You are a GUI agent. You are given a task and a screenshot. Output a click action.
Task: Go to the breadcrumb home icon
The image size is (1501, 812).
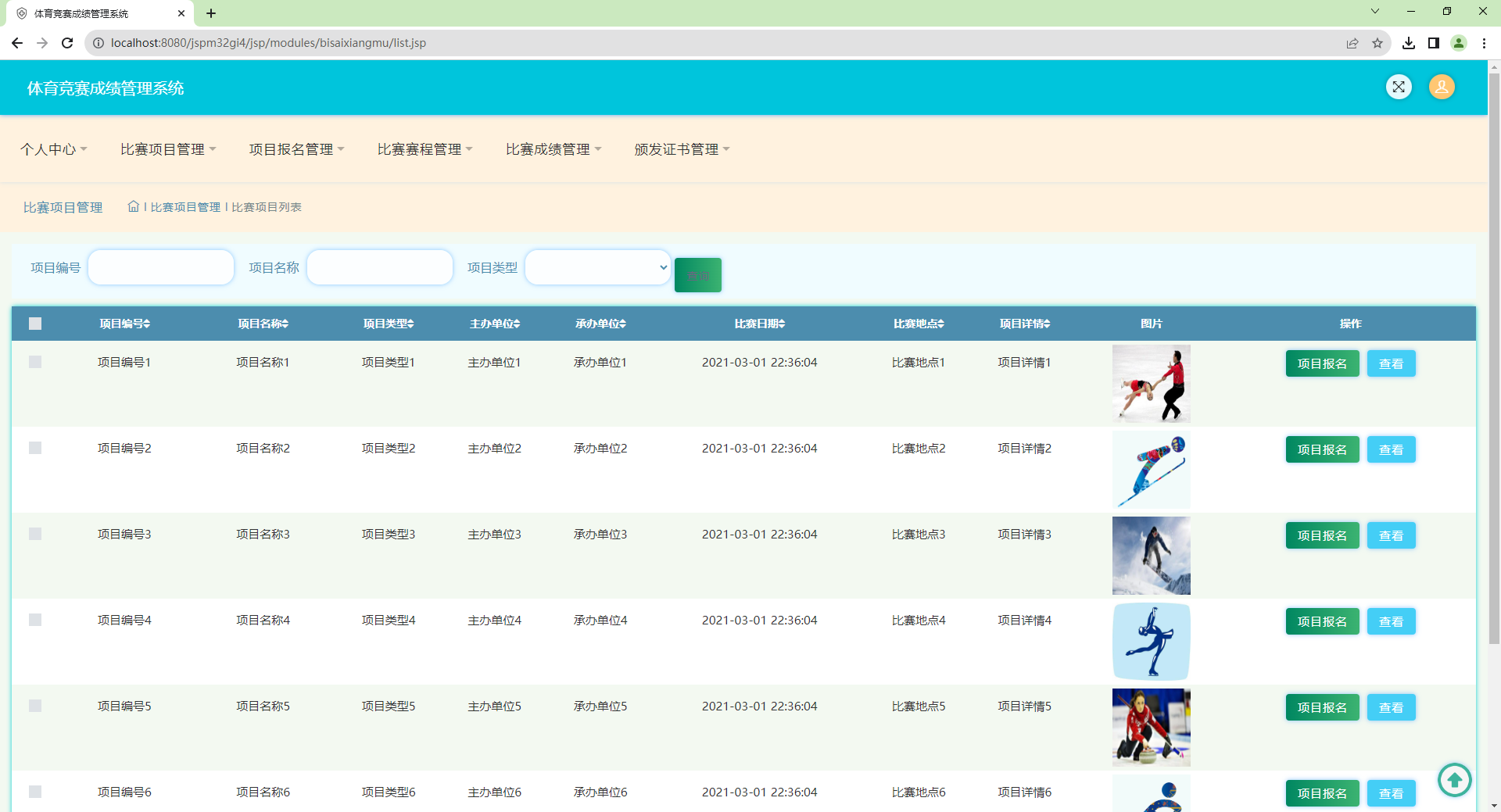134,206
